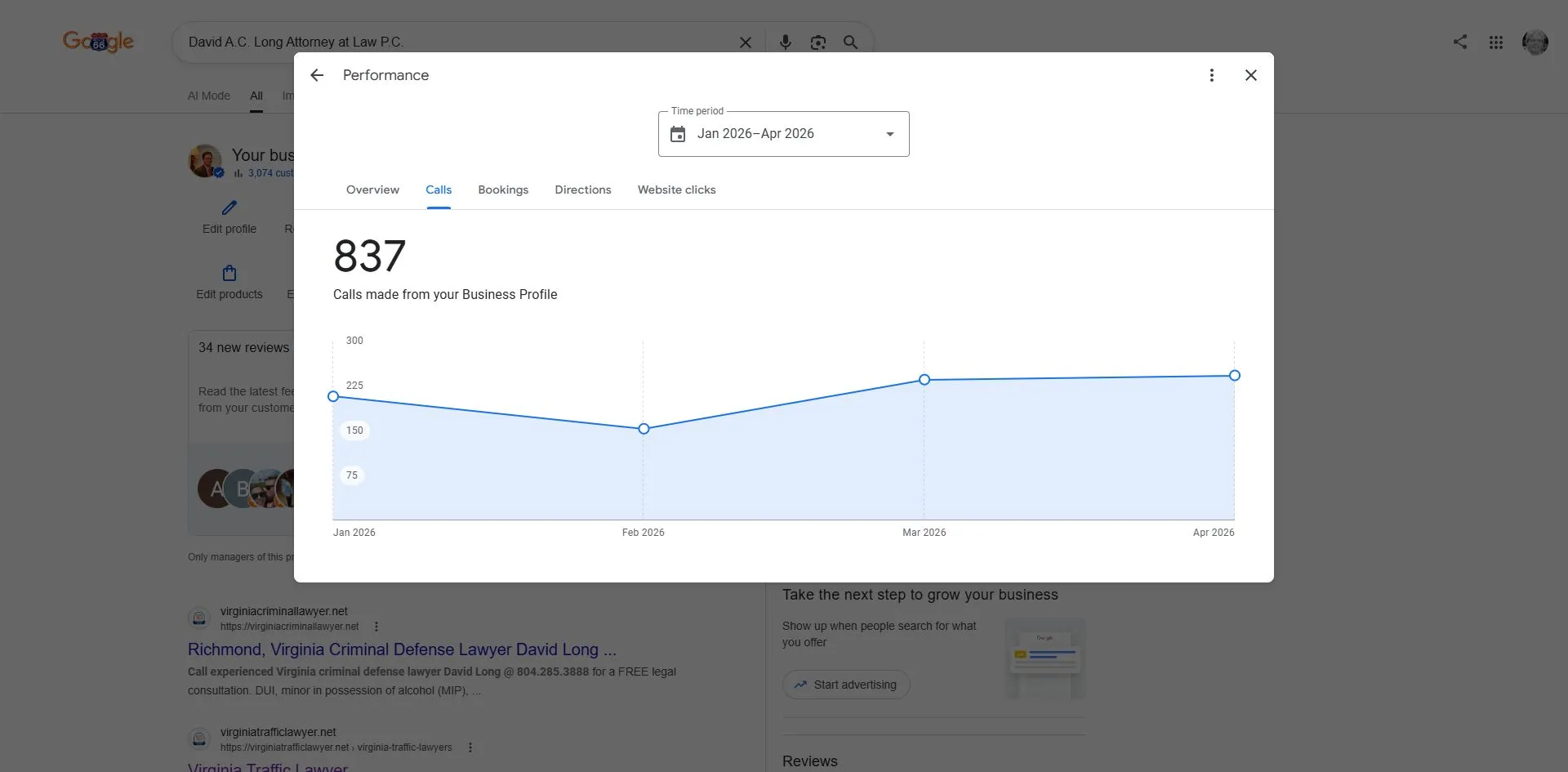
Task: Click the search magnifier icon
Action: point(850,42)
